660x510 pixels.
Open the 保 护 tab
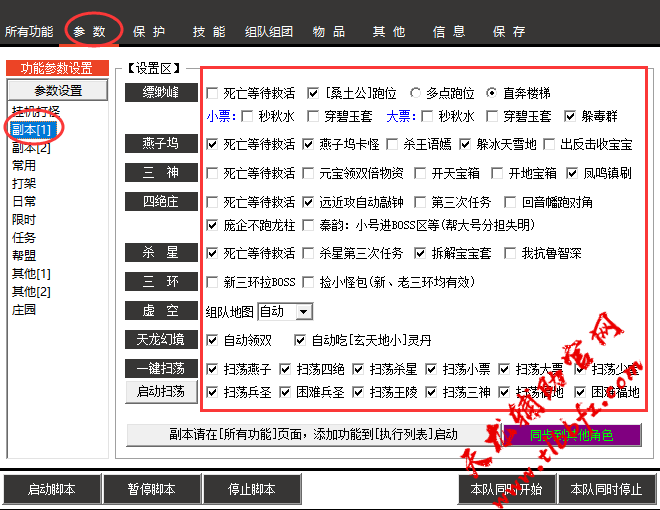click(x=149, y=32)
